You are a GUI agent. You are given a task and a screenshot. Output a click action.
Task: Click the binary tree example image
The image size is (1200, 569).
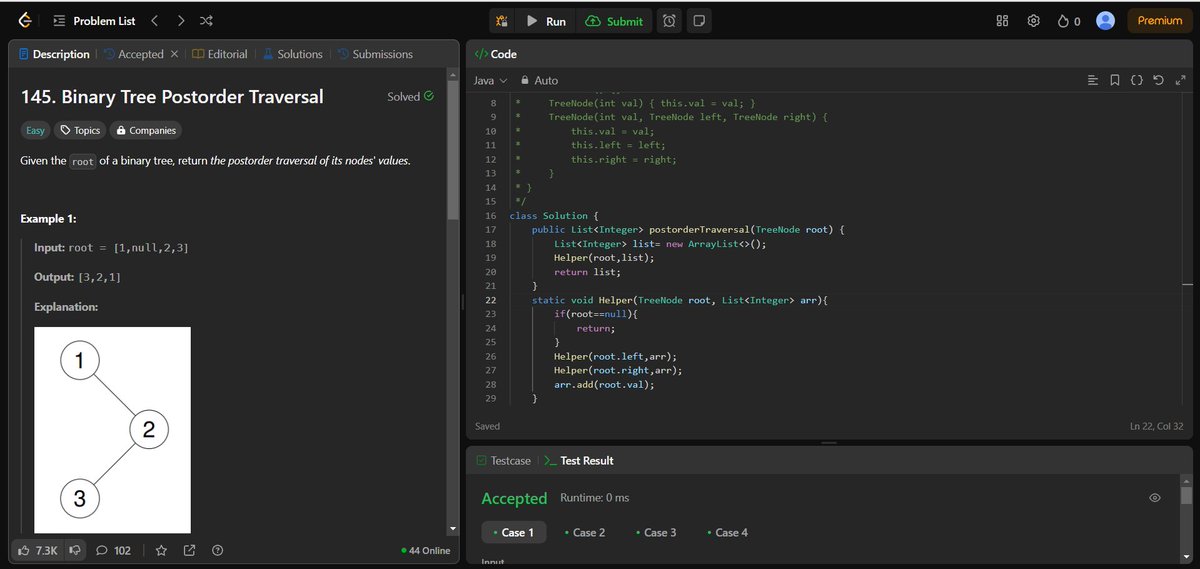(x=112, y=430)
